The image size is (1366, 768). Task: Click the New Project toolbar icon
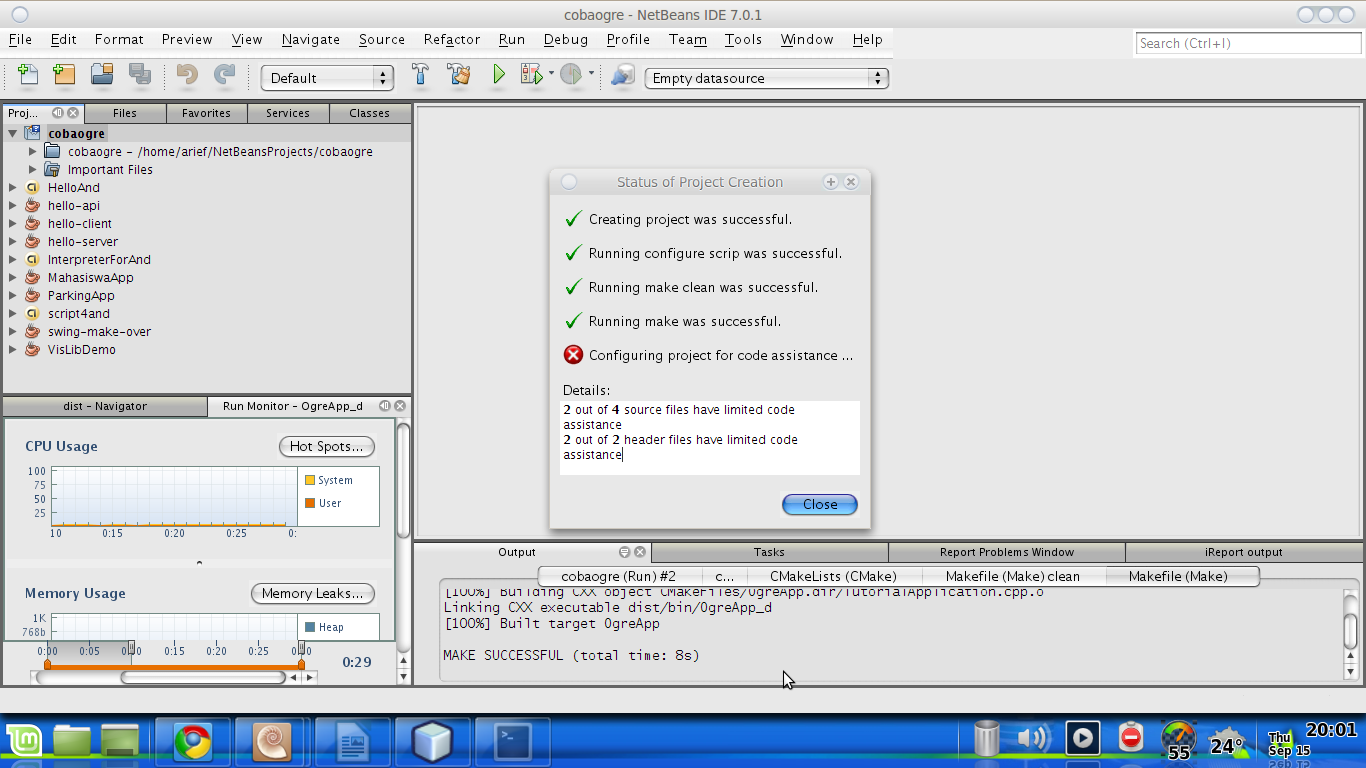[x=64, y=75]
